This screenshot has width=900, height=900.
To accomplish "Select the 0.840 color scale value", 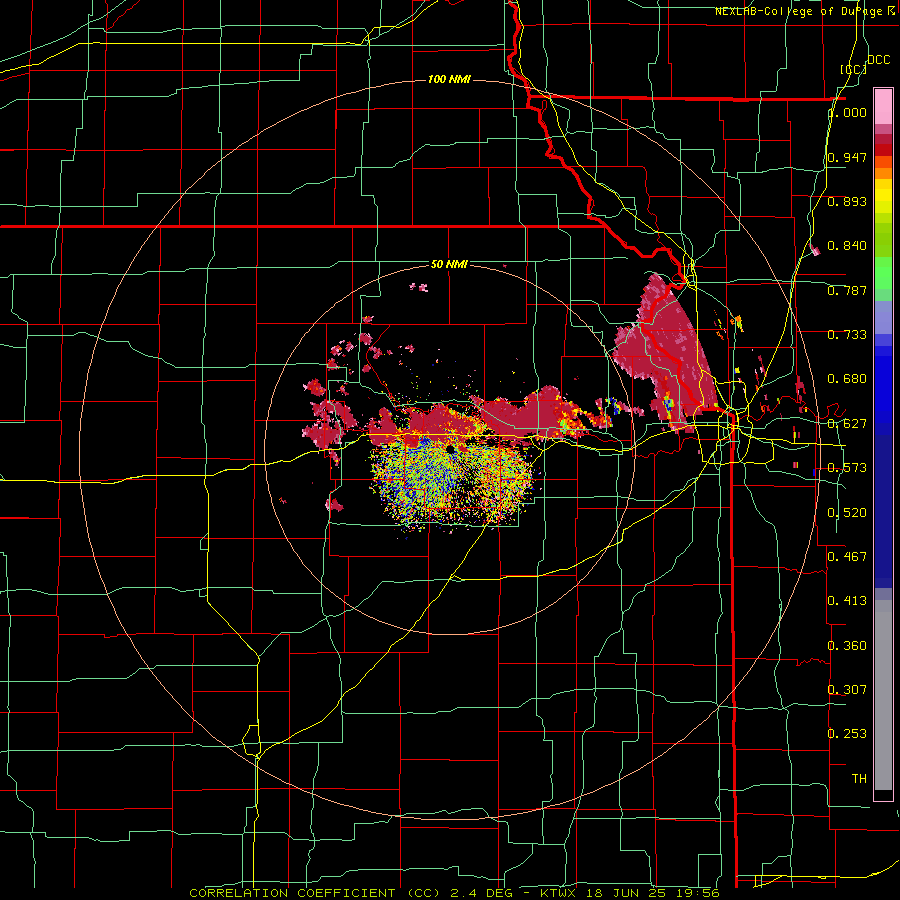I will (x=847, y=246).
